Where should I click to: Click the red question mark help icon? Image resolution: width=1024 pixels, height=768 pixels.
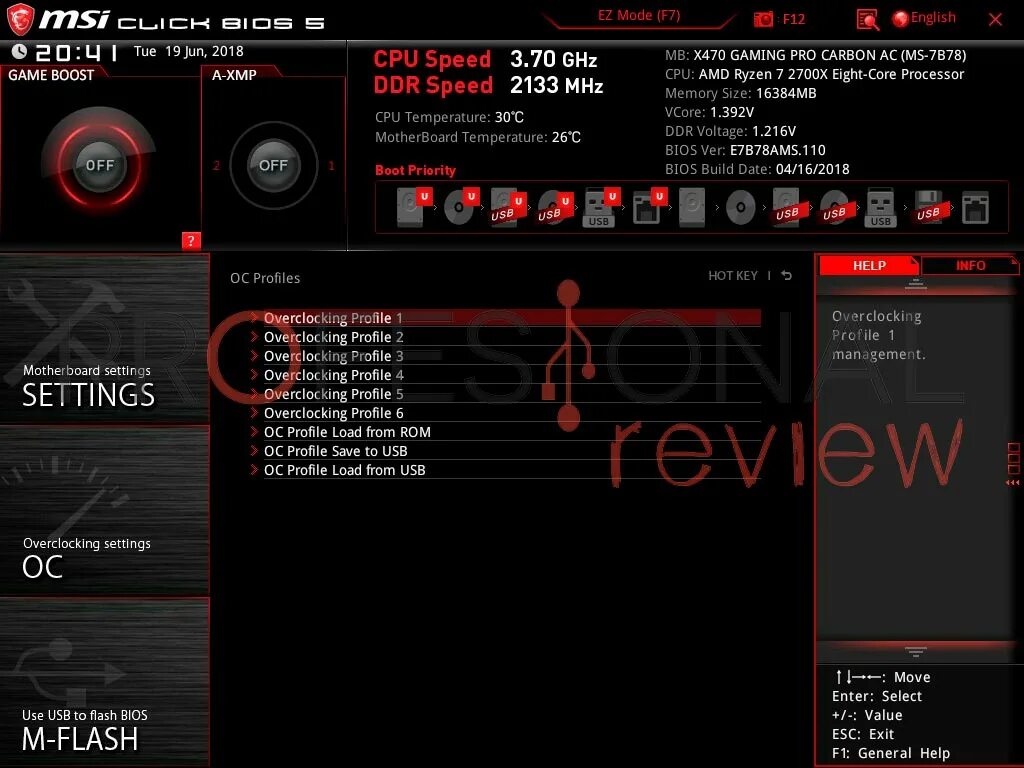tap(191, 240)
